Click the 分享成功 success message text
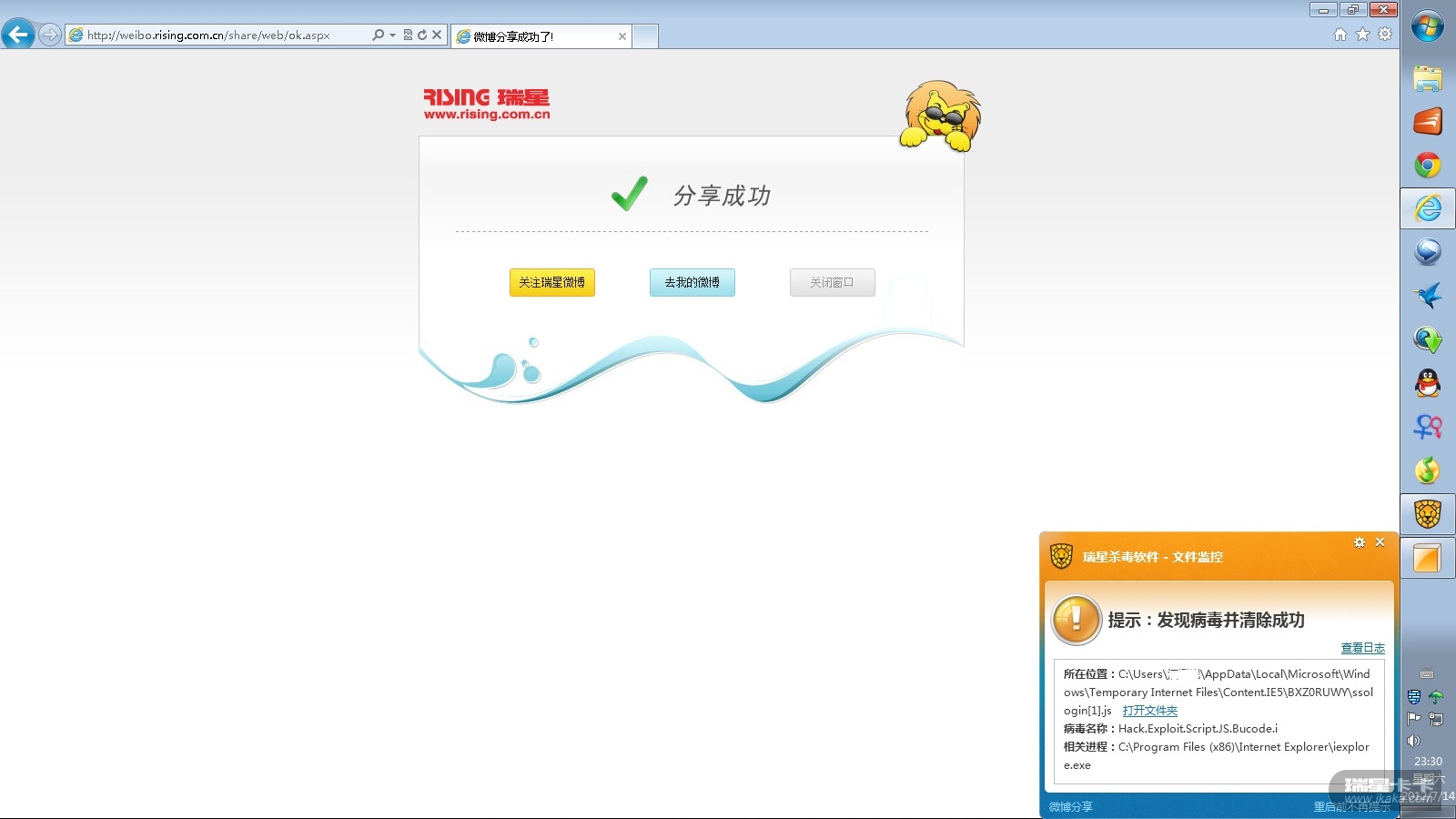This screenshot has width=1456, height=819. point(723,196)
